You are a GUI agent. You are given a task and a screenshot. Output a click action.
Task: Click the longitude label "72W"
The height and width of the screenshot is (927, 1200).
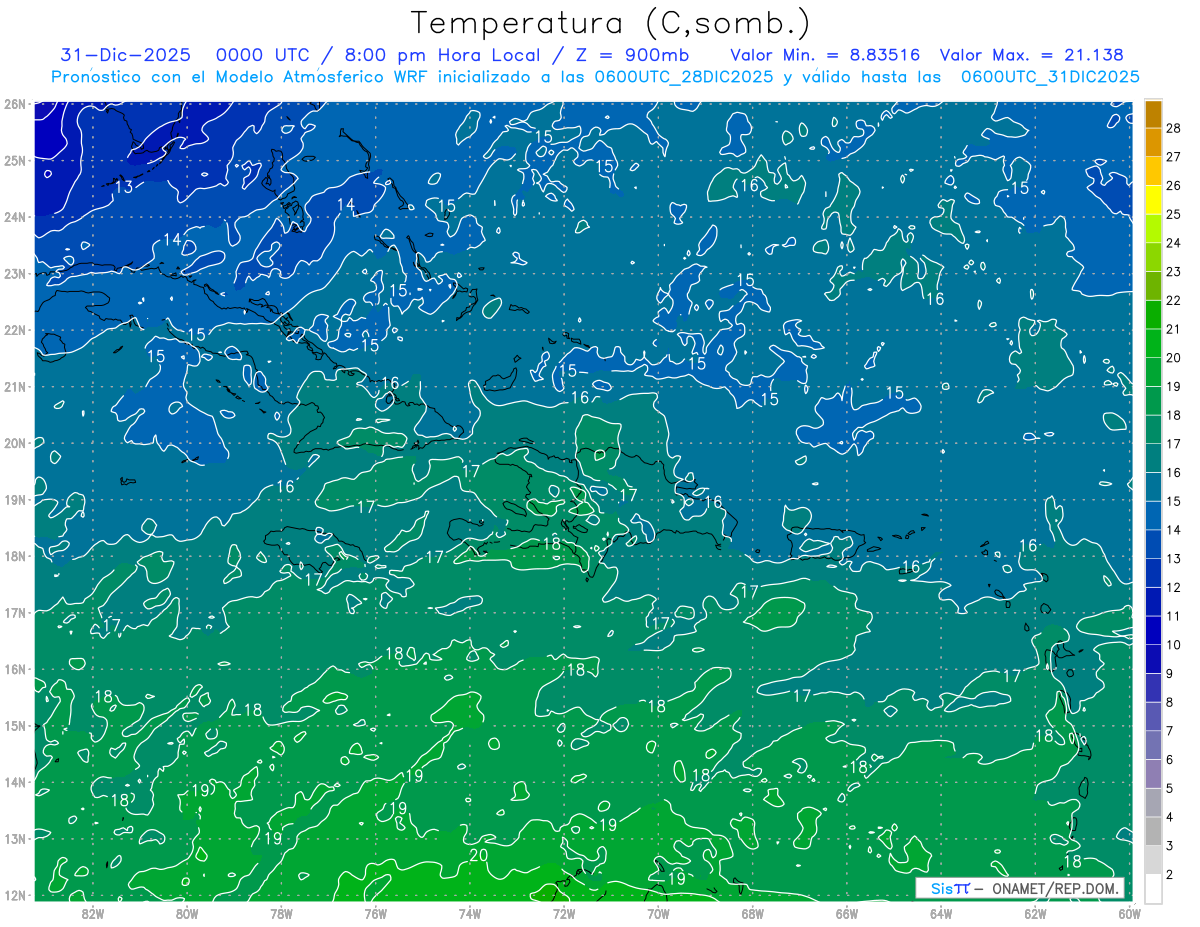(x=564, y=912)
